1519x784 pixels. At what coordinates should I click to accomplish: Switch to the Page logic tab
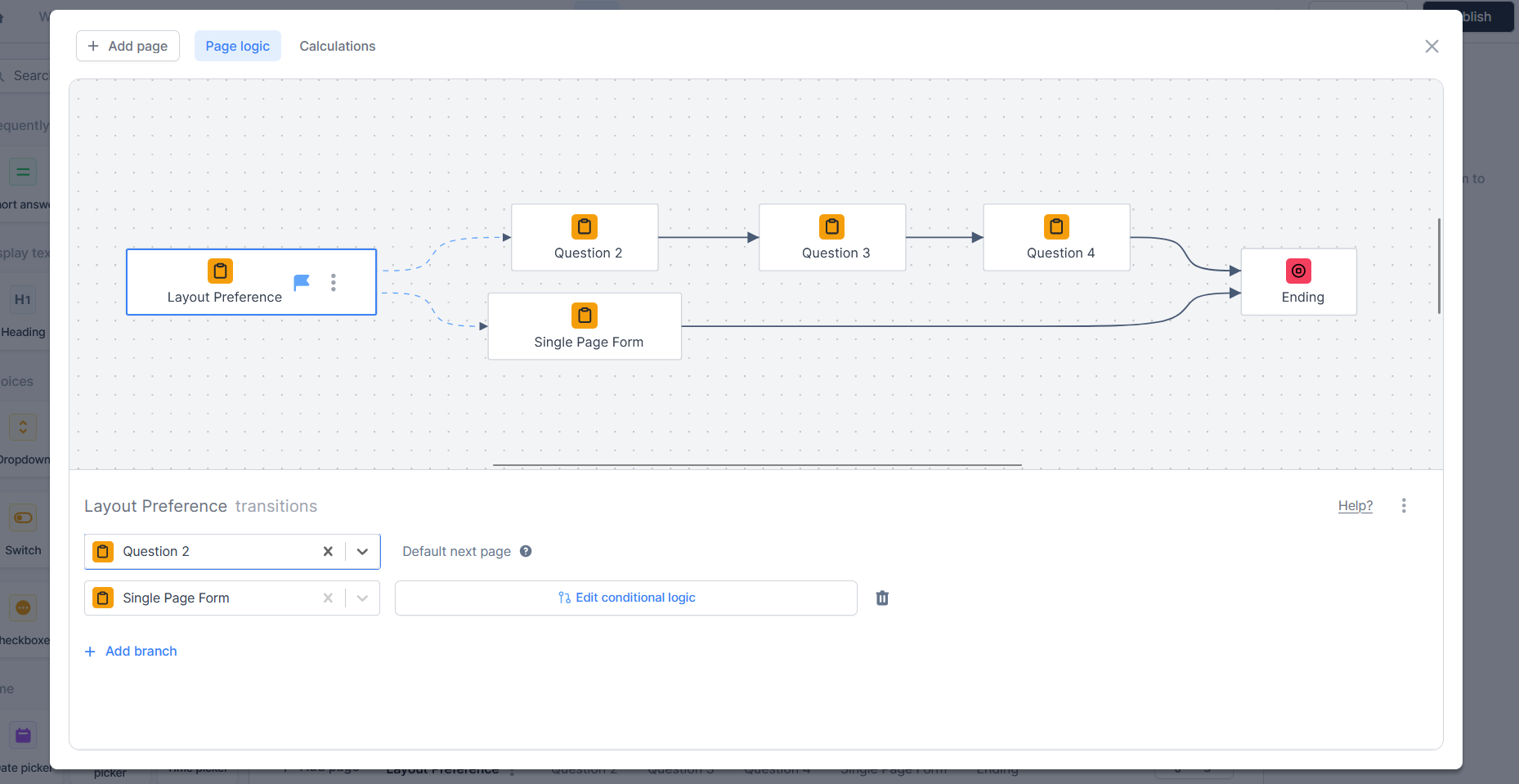coord(237,46)
